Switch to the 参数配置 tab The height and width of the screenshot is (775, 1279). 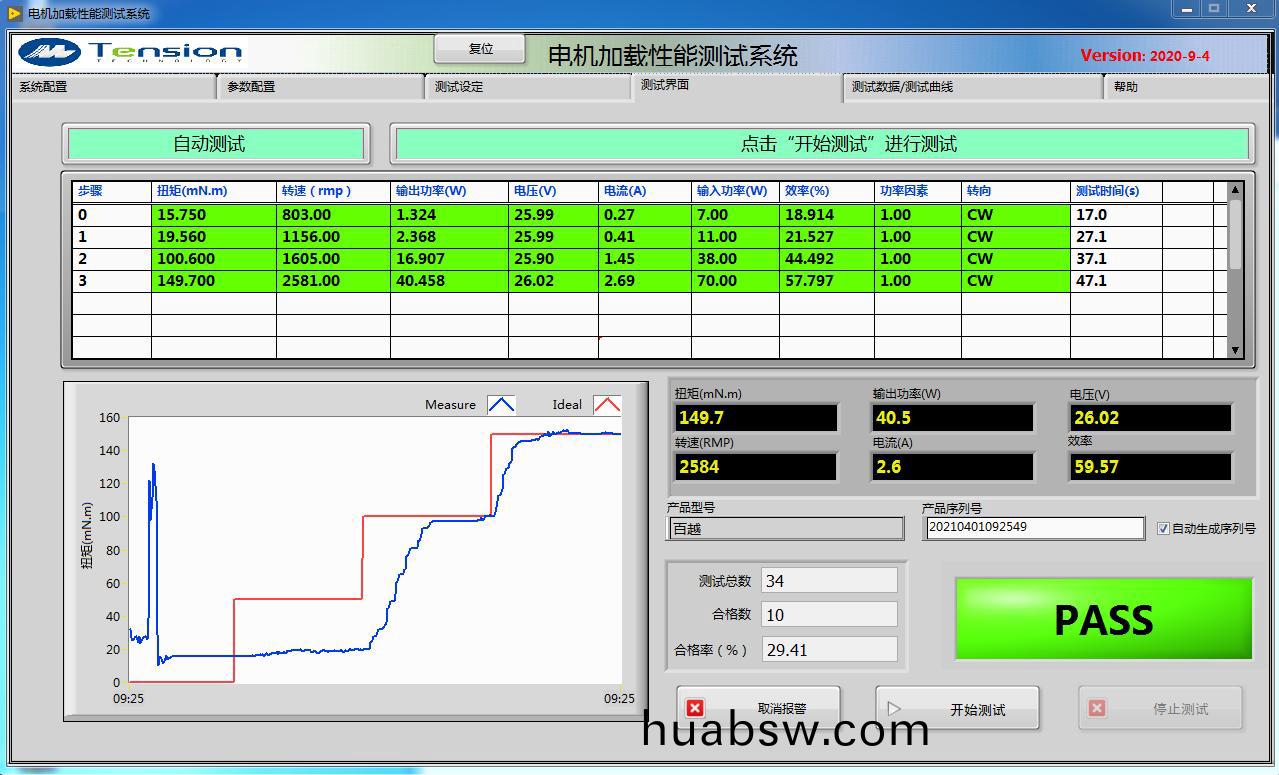click(251, 87)
